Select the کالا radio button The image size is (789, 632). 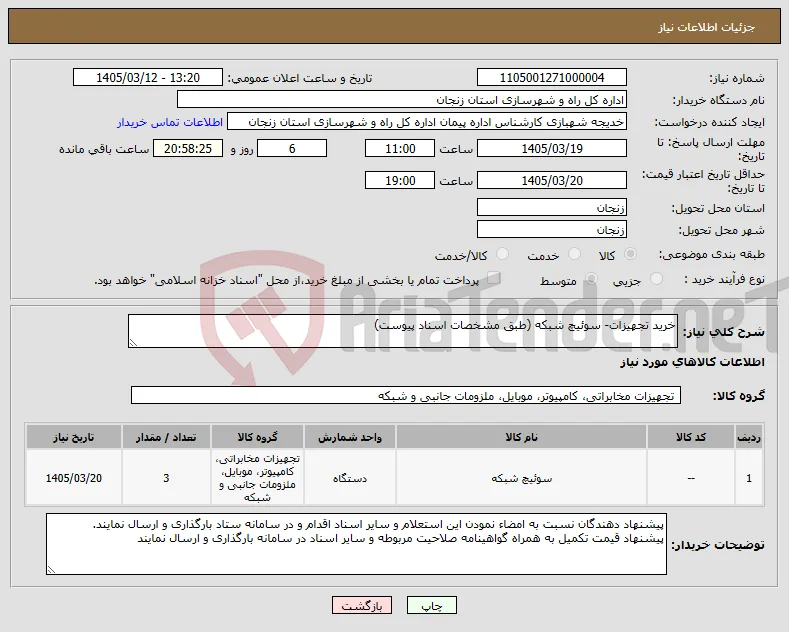pos(630,254)
